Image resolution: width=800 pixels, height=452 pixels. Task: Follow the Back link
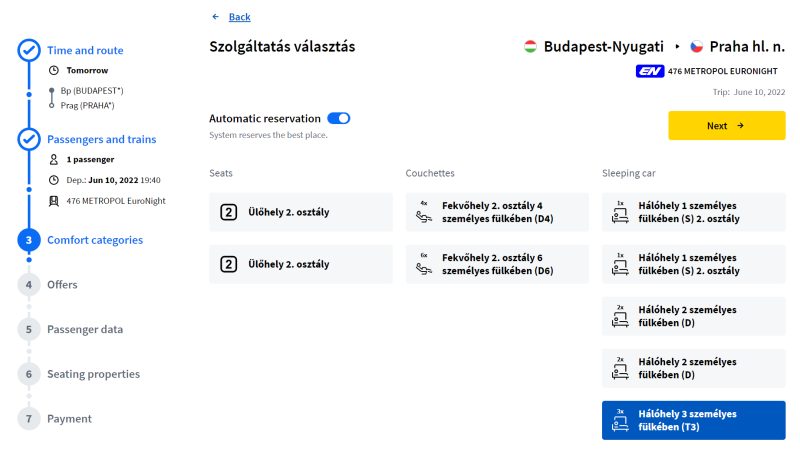(239, 17)
